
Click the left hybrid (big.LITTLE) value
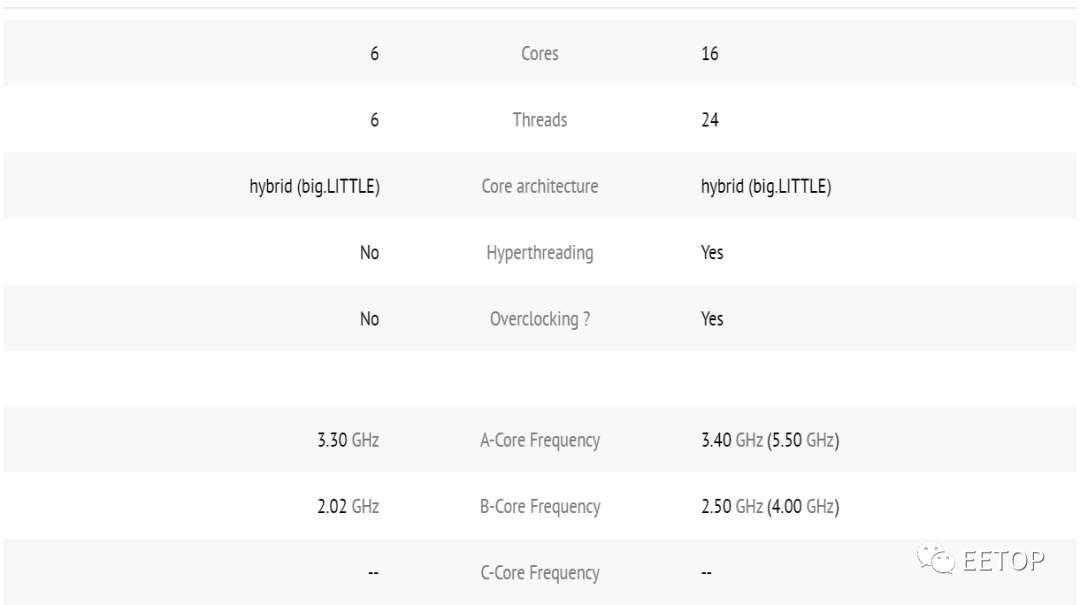click(314, 186)
